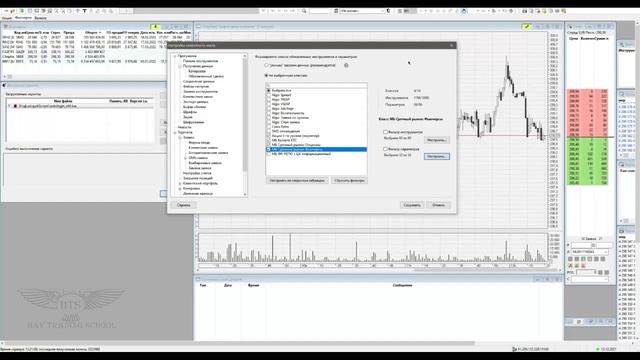Open the drop-down list in the top toolbar
The image size is (640, 360).
pos(382,11)
